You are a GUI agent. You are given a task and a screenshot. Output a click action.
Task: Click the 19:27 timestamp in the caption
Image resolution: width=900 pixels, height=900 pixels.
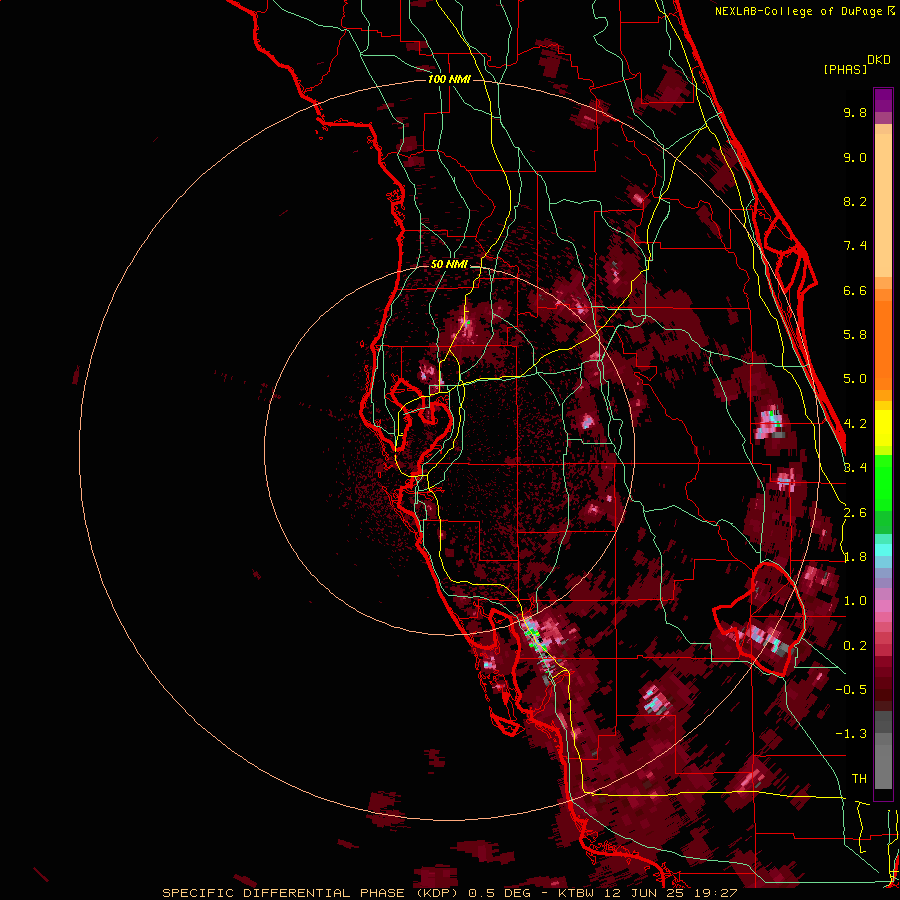click(717, 893)
